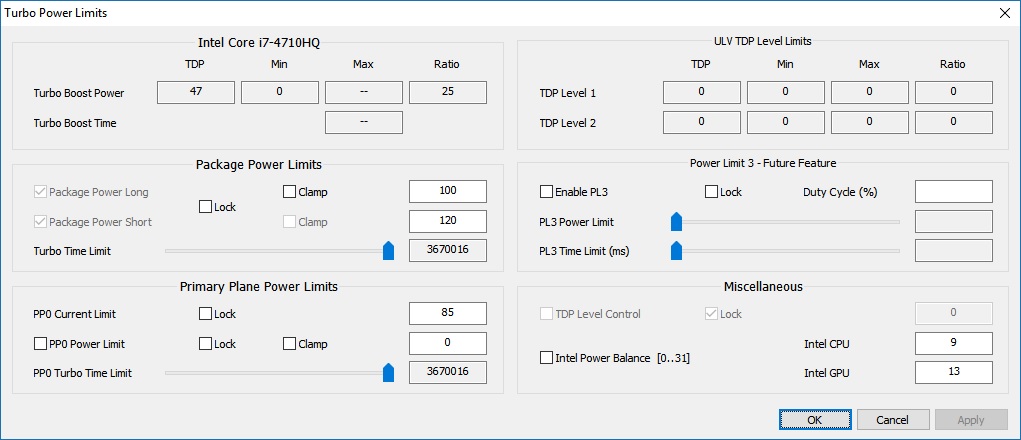Select the Package Power Long value field
The height and width of the screenshot is (440, 1021).
(x=447, y=192)
